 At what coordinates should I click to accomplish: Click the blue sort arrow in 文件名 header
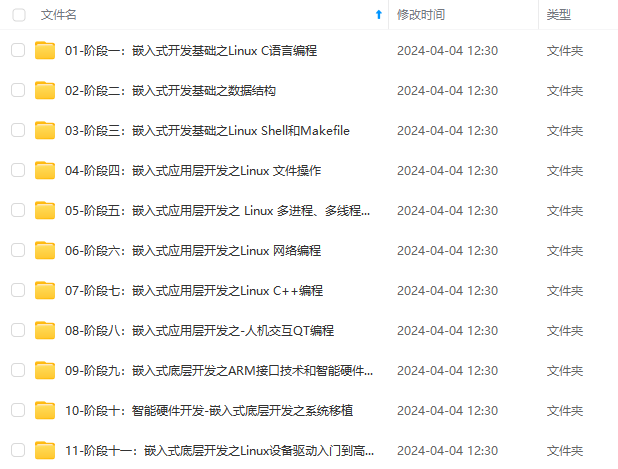click(379, 15)
